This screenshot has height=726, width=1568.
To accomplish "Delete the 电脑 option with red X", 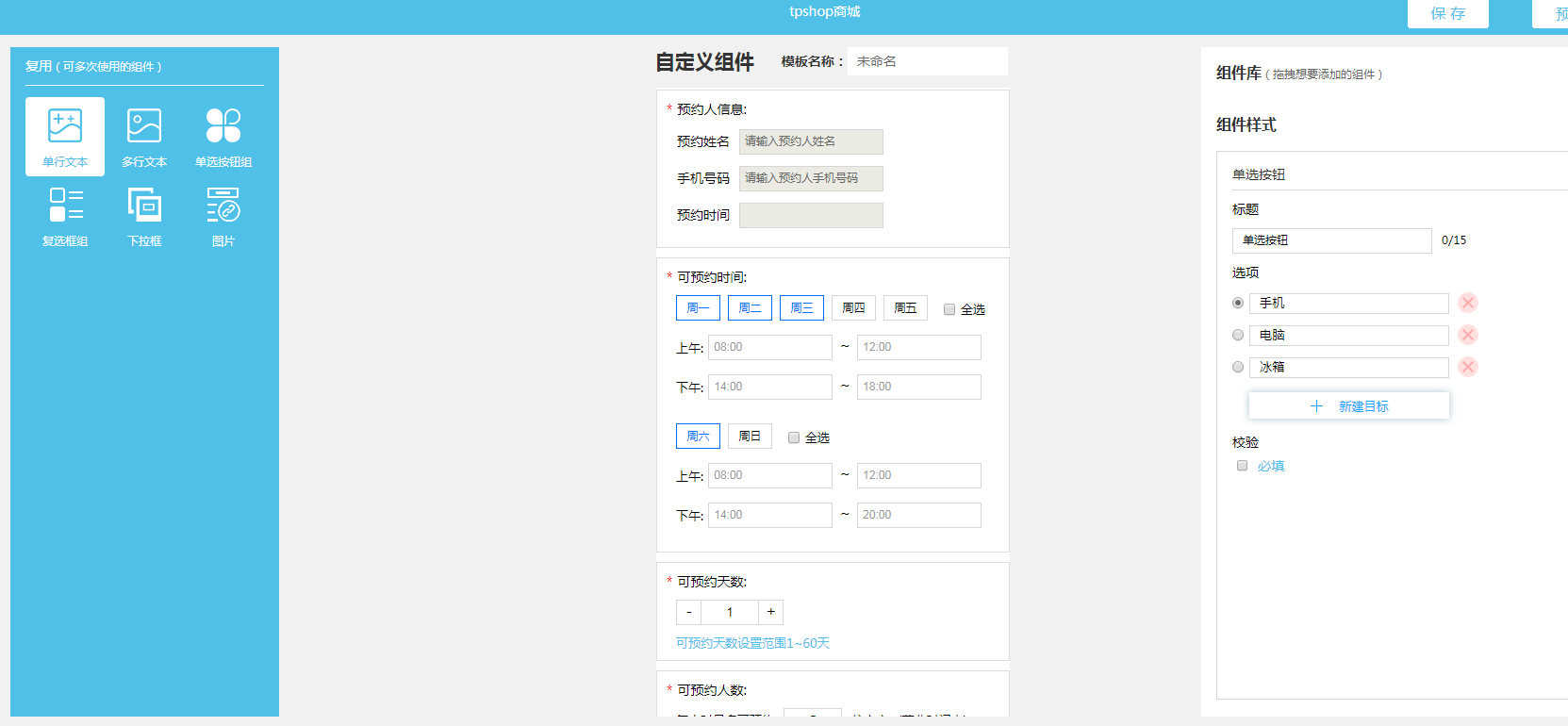I will tap(1467, 335).
